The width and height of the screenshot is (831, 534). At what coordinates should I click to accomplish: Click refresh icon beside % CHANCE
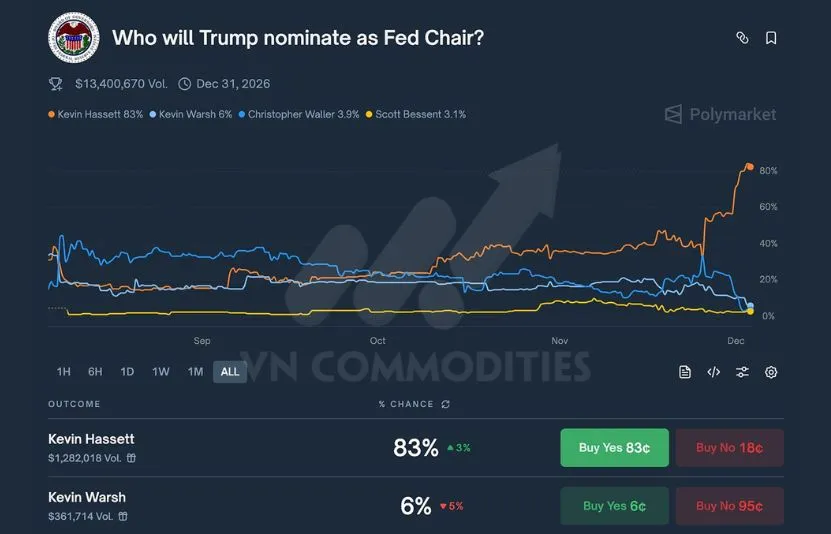point(445,404)
